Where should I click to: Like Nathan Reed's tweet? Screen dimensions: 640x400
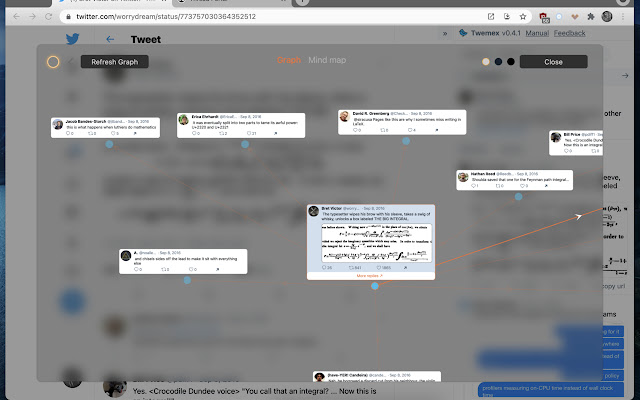(x=524, y=186)
